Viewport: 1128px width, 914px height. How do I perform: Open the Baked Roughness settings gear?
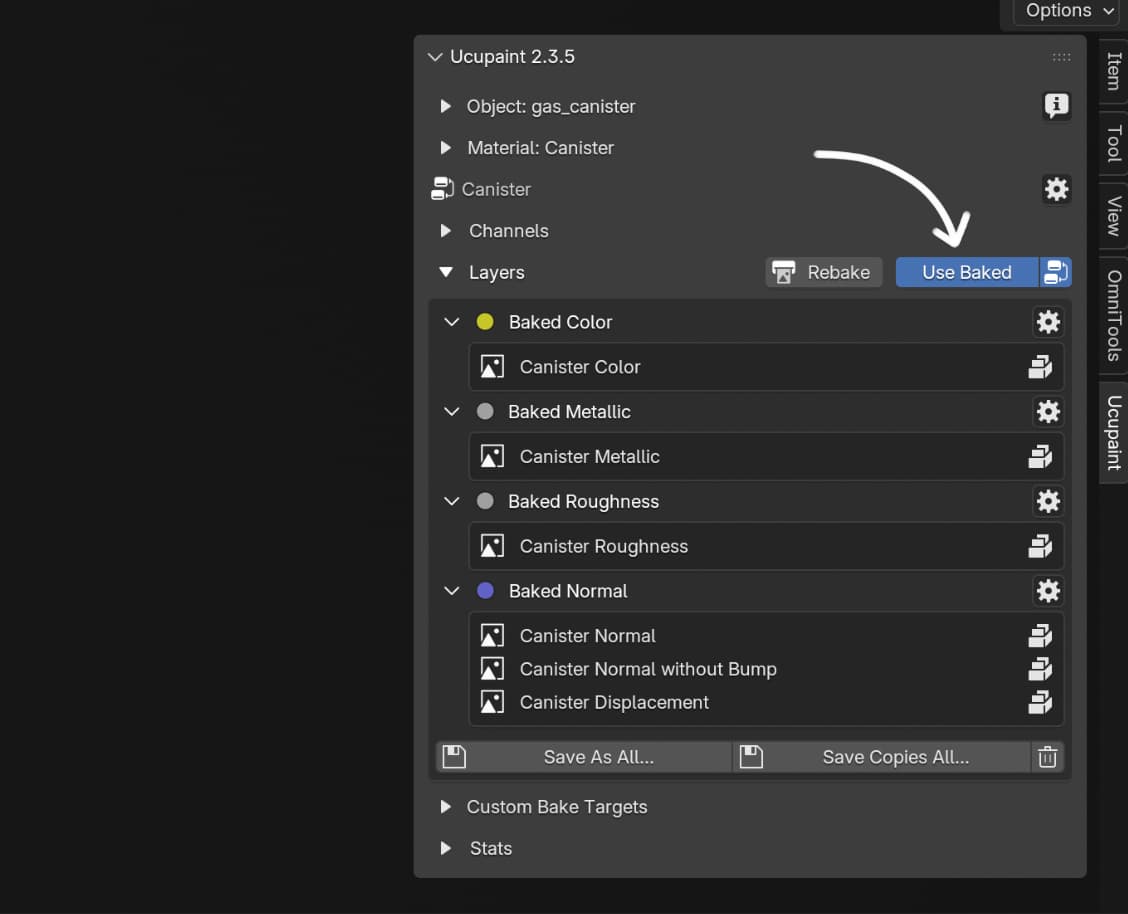(x=1048, y=501)
